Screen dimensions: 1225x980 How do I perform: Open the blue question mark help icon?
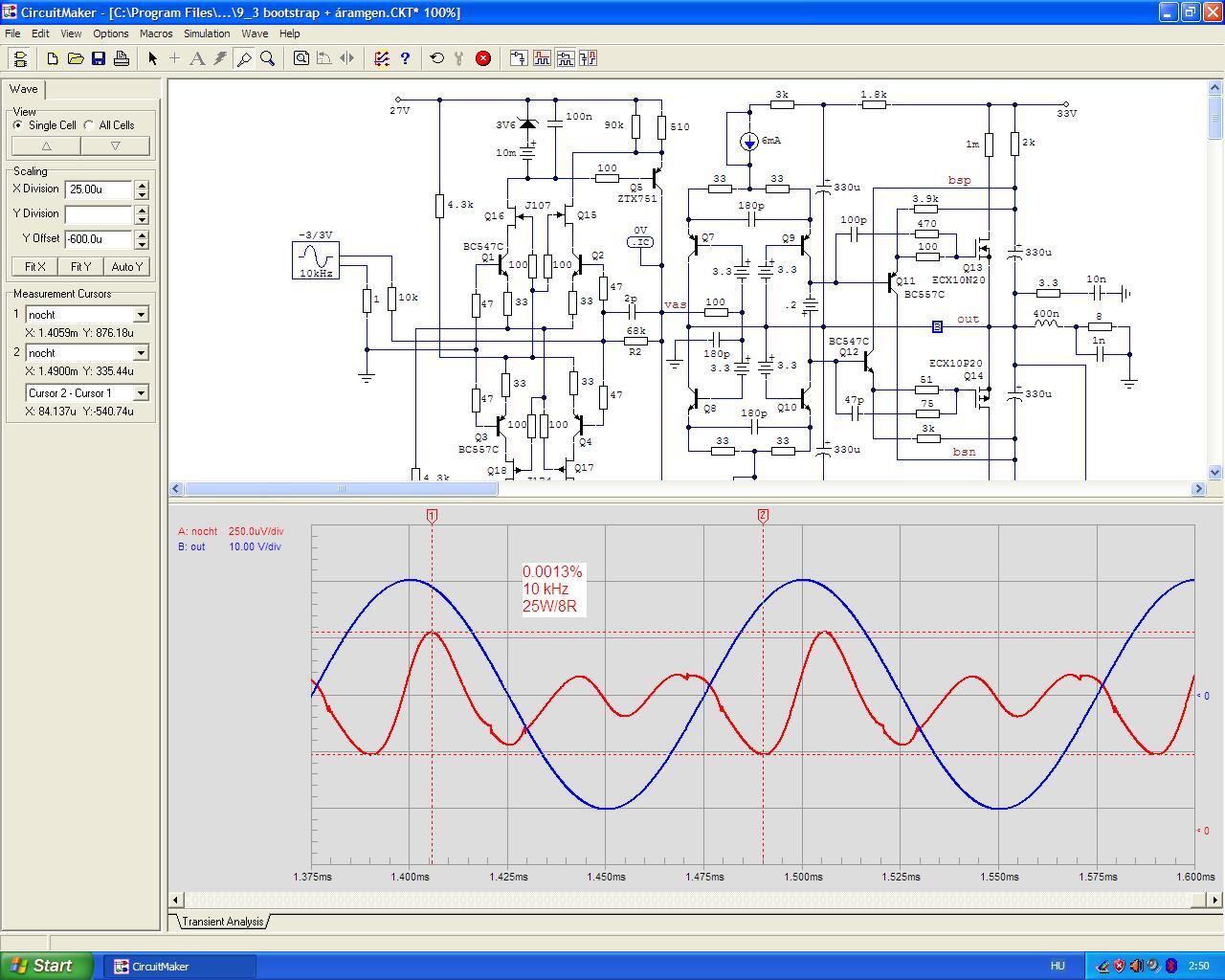tap(405, 58)
